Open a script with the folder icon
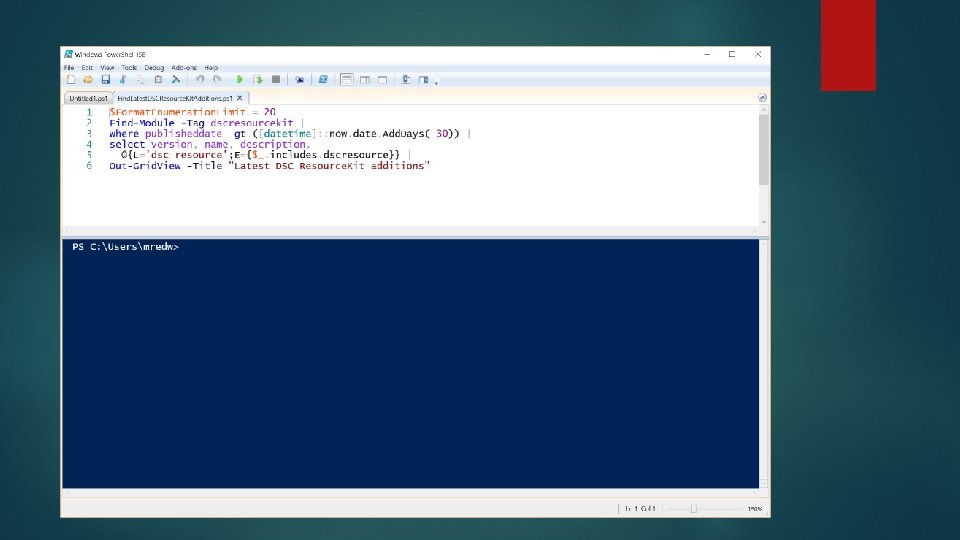This screenshot has height=540, width=960. click(88, 80)
